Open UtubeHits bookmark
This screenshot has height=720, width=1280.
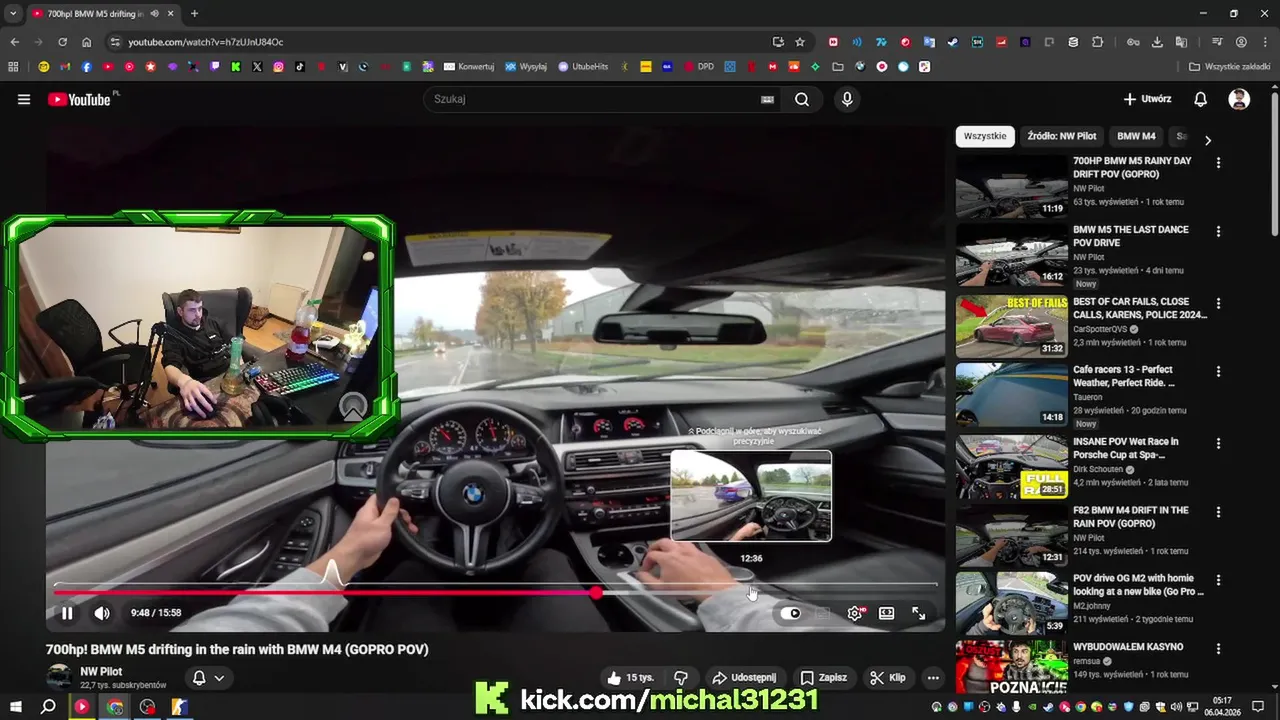pos(583,67)
